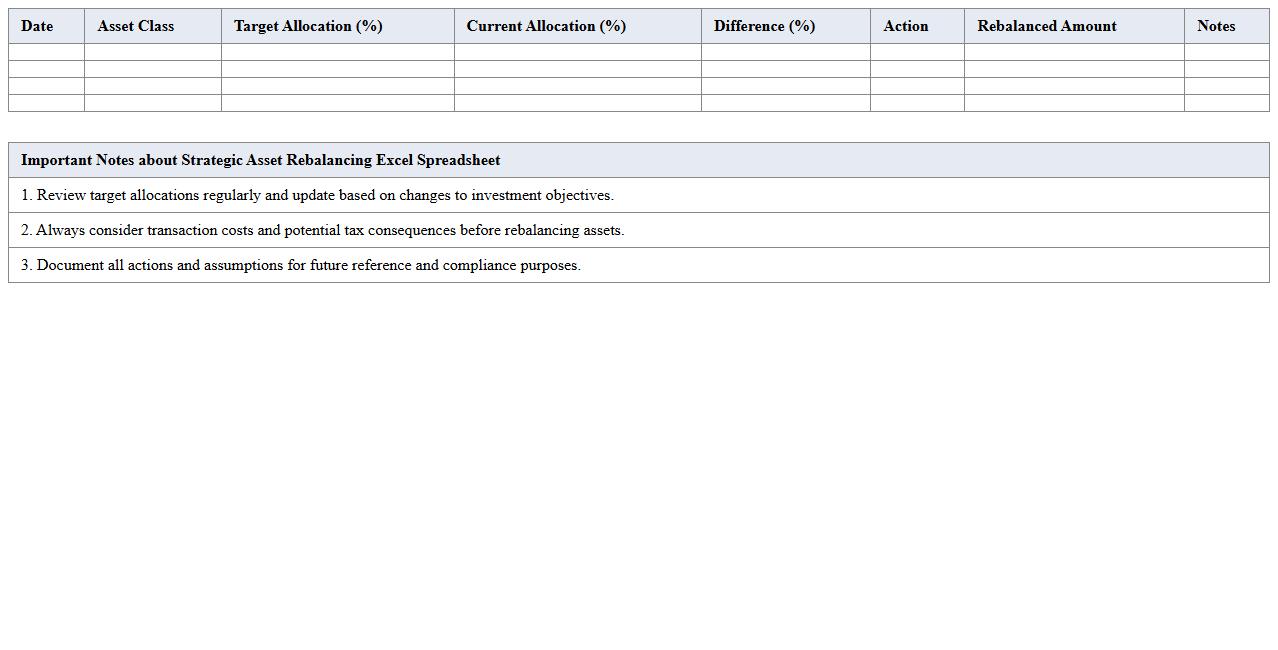The image size is (1278, 650).
Task: Click the first empty cell under Date
Action: (x=46, y=52)
